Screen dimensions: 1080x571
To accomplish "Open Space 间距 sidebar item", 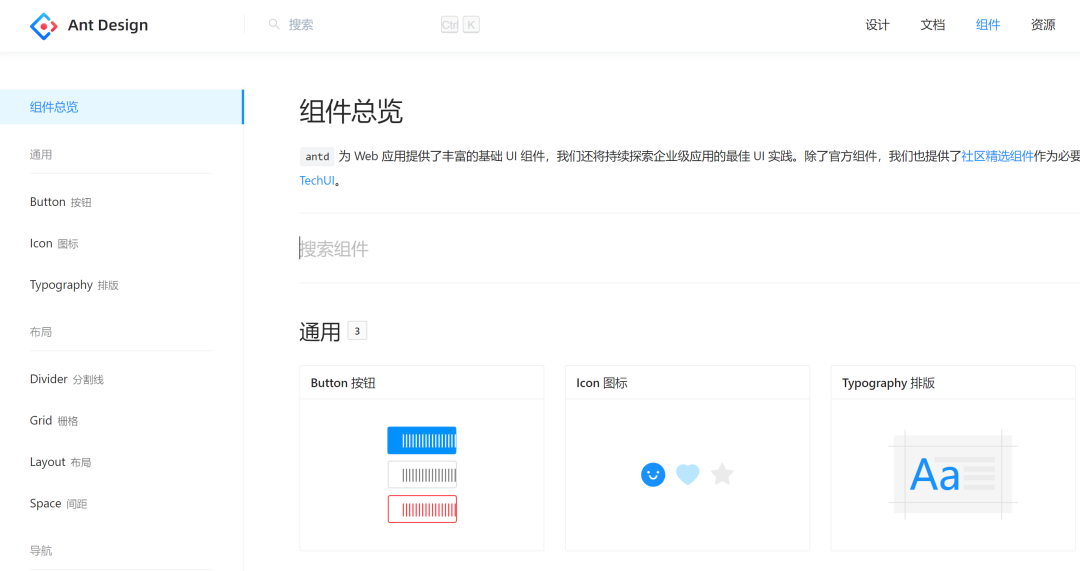I will [58, 504].
